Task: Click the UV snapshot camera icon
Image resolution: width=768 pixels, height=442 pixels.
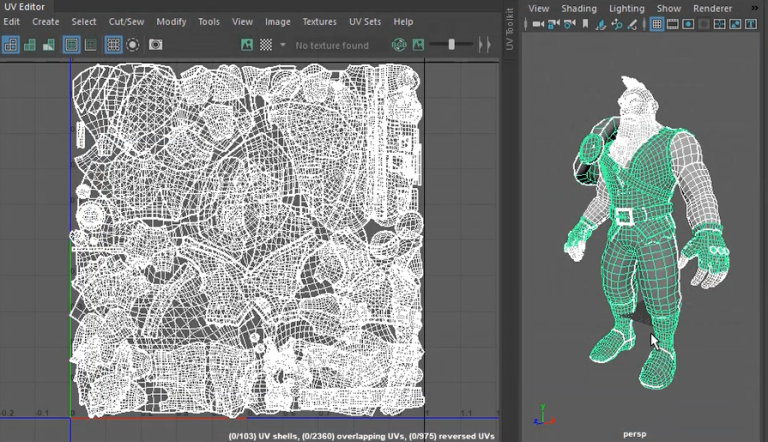Action: point(156,45)
